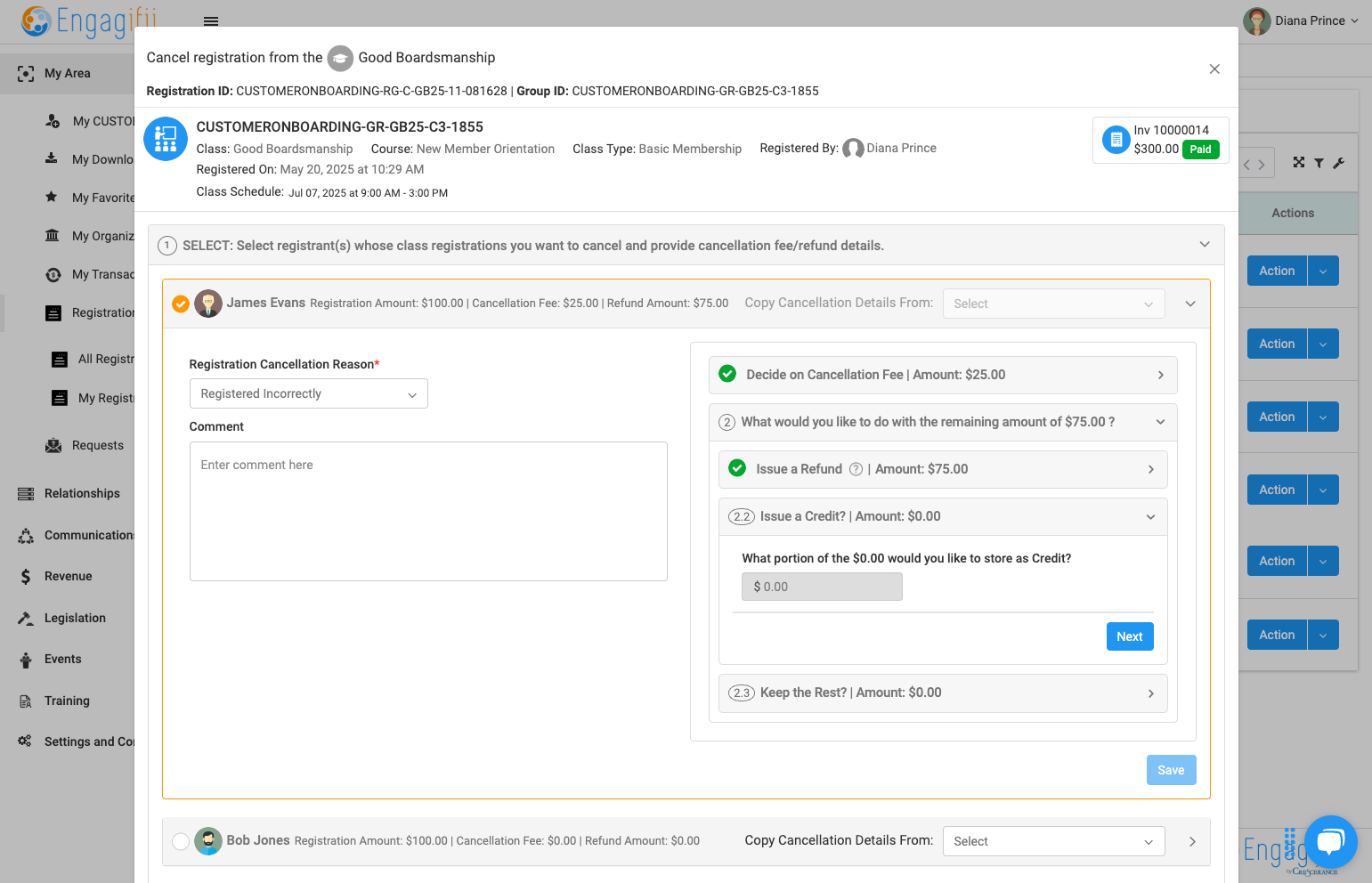Expand the Keep the Rest section
Screen dimensions: 1372x883
[1151, 693]
